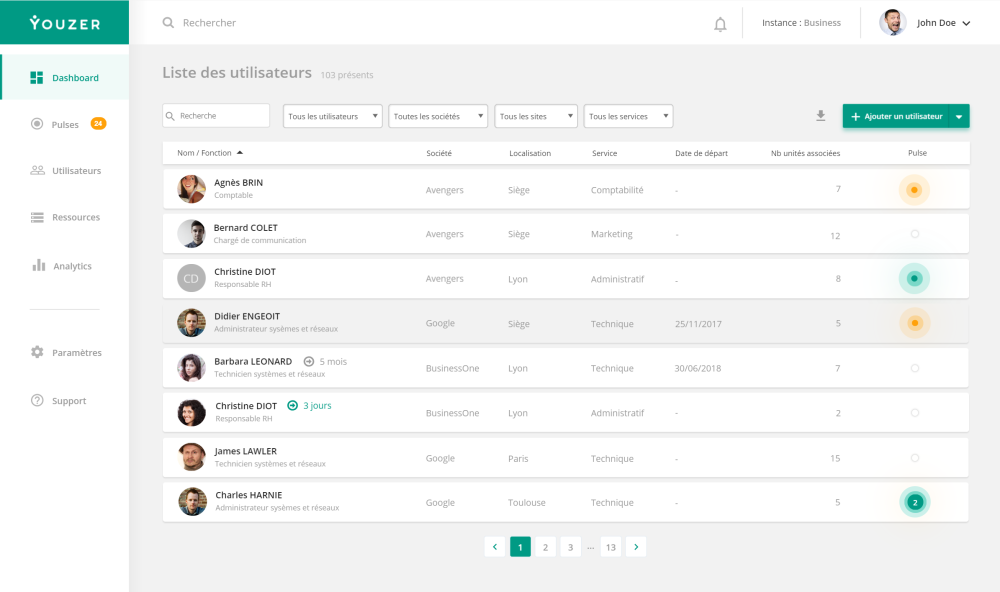
Task: Expand the Tous les utilisateurs dropdown
Action: point(333,116)
